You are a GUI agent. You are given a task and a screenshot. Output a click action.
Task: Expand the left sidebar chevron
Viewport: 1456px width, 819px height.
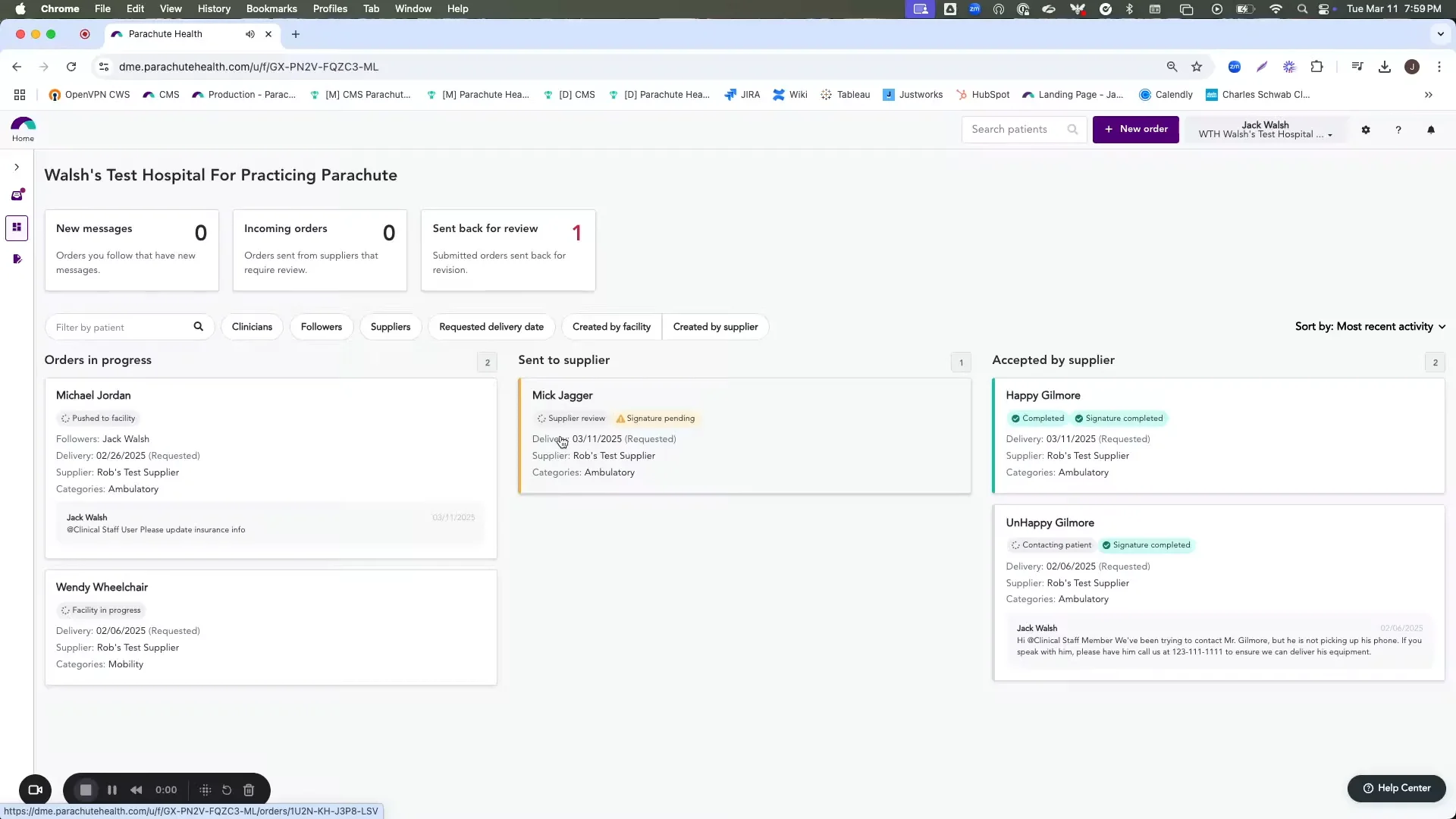pyautogui.click(x=17, y=167)
